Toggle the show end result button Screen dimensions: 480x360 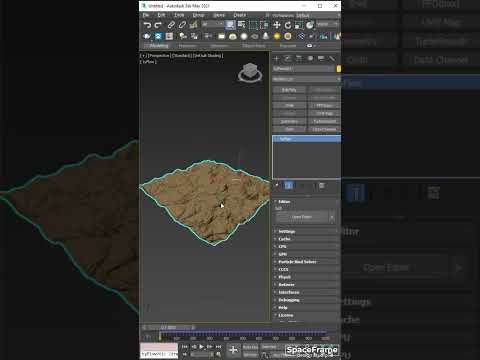(289, 186)
